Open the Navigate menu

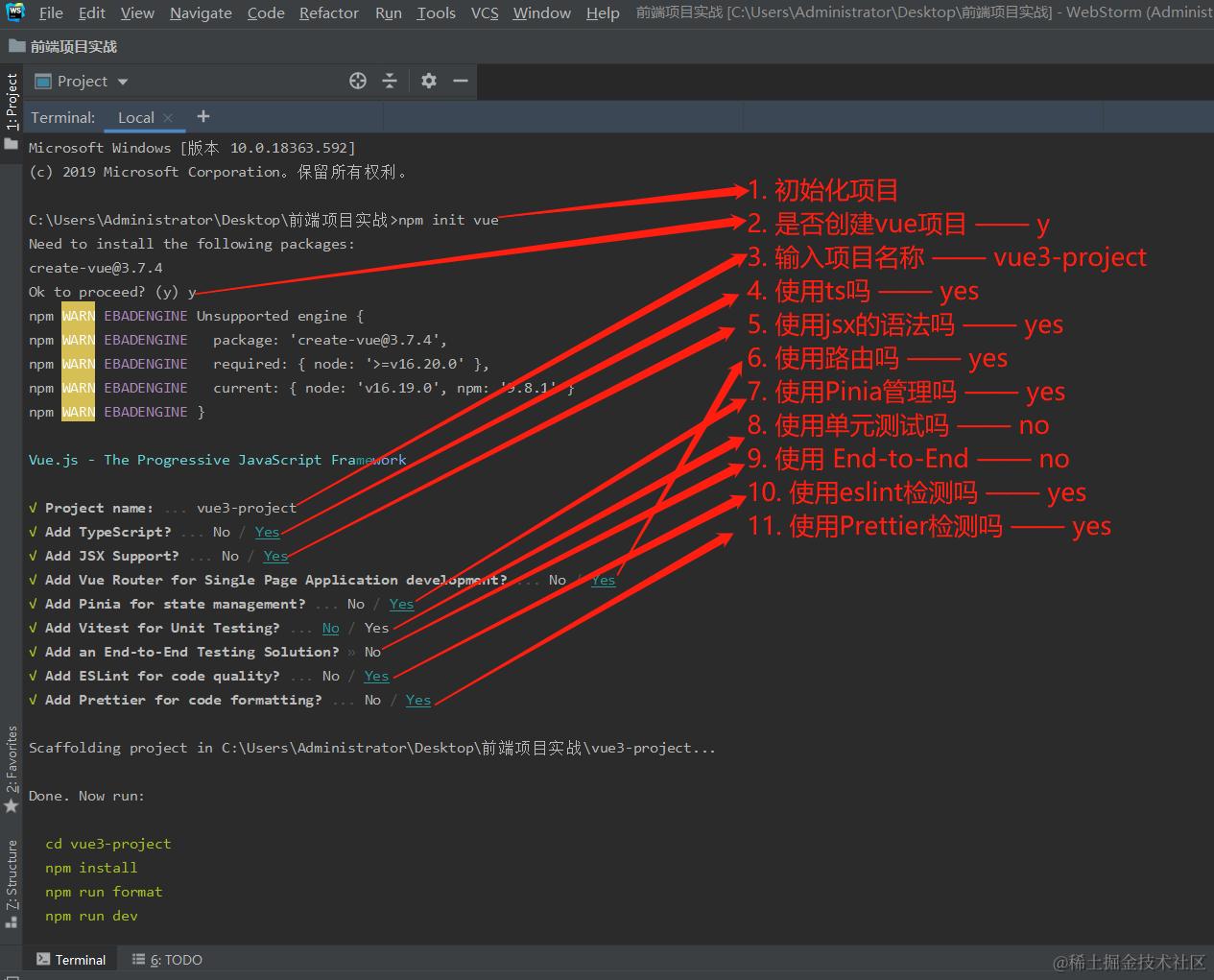pyautogui.click(x=201, y=12)
